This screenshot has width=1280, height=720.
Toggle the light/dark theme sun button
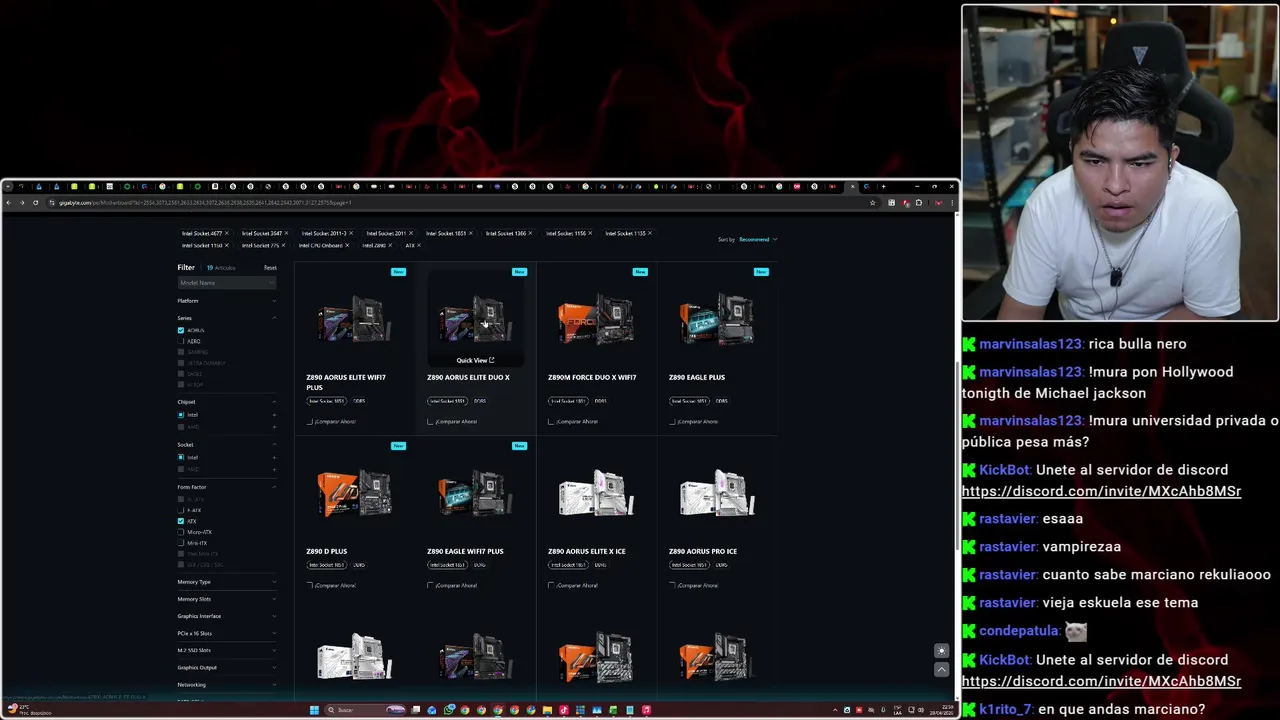[941, 651]
